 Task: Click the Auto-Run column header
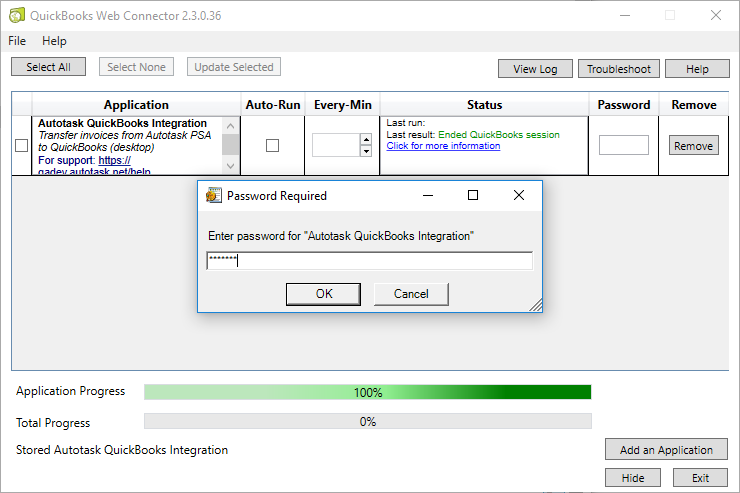(x=273, y=105)
